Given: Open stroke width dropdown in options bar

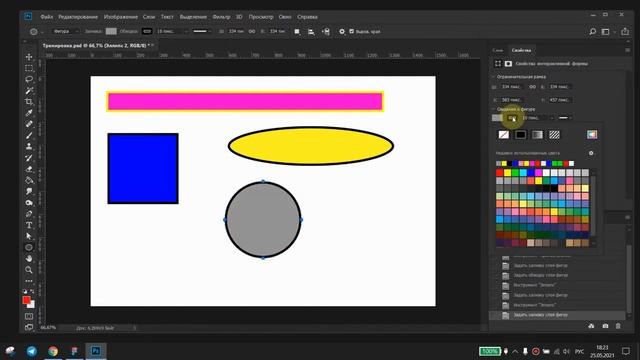Looking at the screenshot, I should coord(186,31).
